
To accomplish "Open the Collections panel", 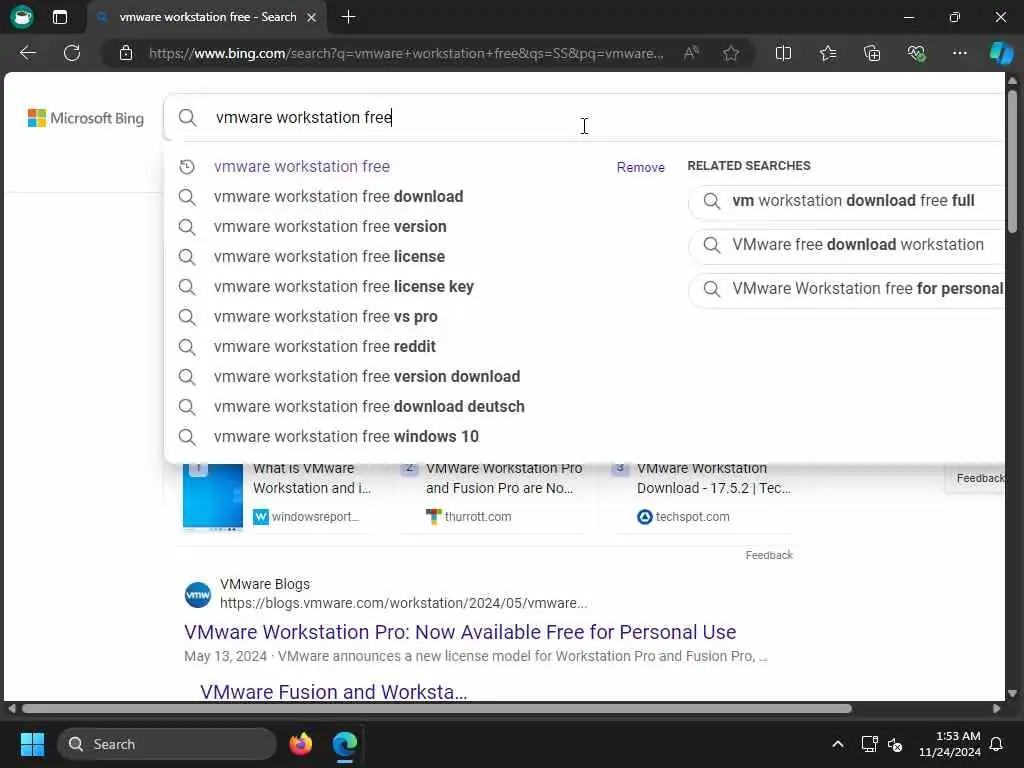I will [x=872, y=53].
